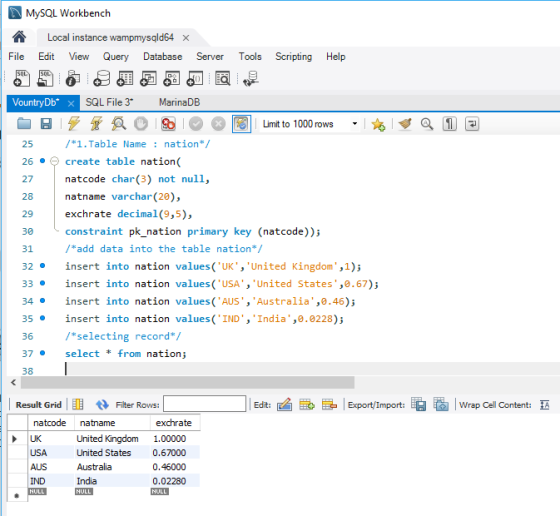Rollback the transaction icon
560x516 pixels.
pos(218,124)
